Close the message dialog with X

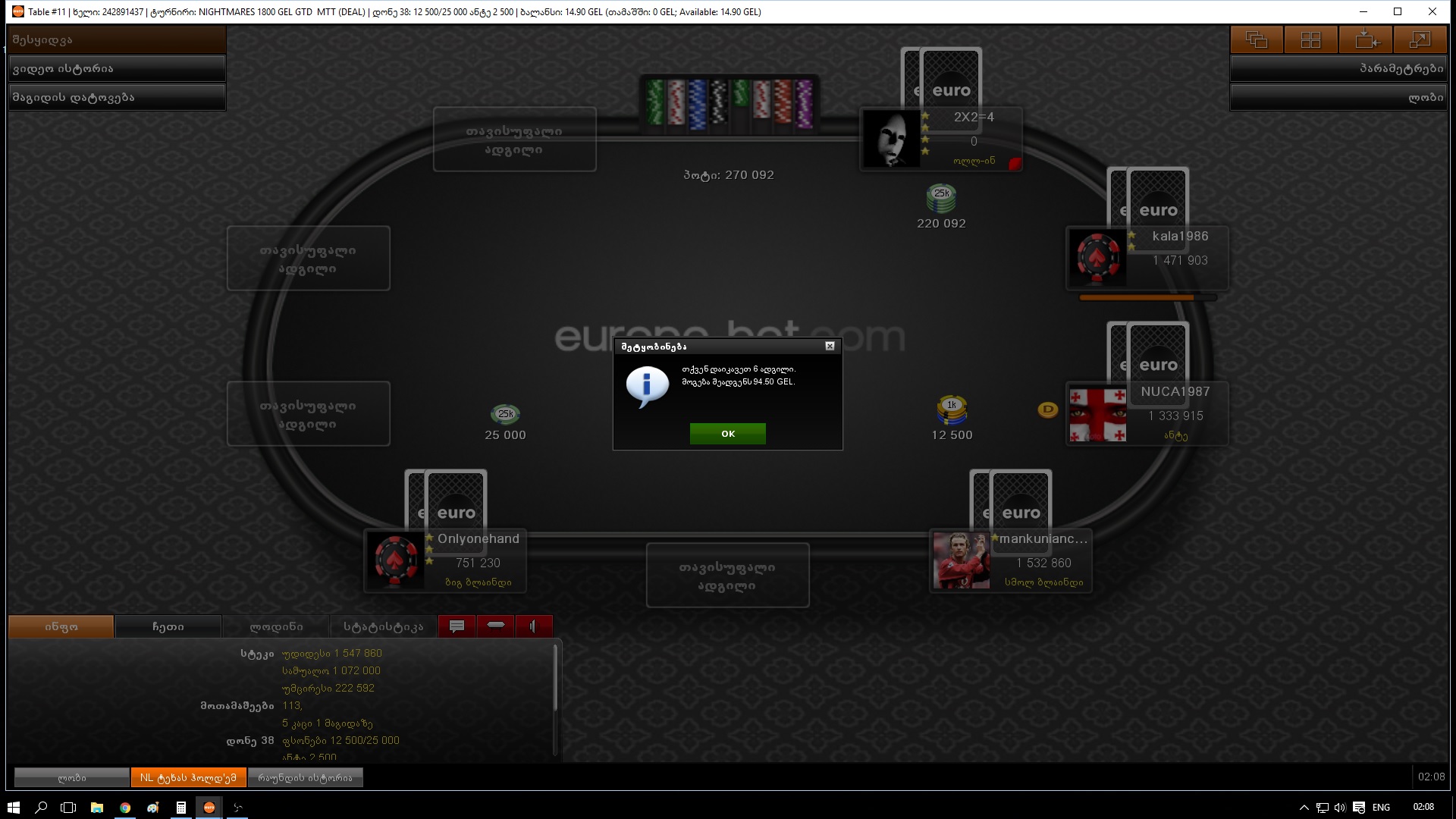(x=830, y=347)
